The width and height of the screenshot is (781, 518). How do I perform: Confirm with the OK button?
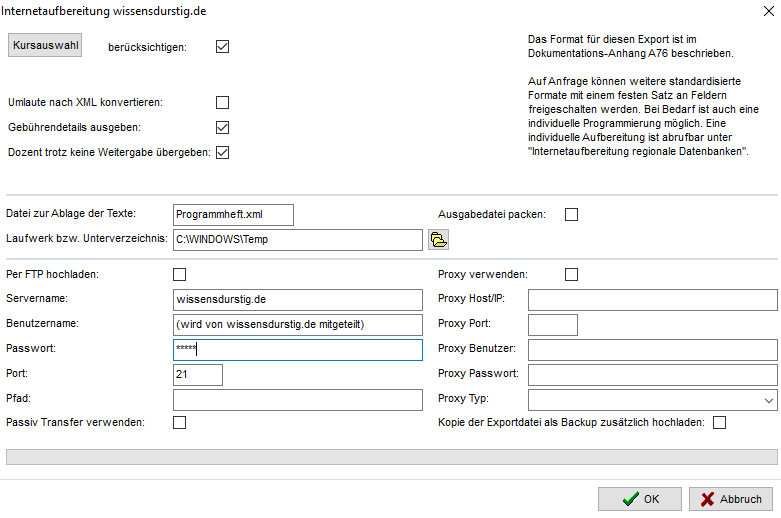[640, 499]
